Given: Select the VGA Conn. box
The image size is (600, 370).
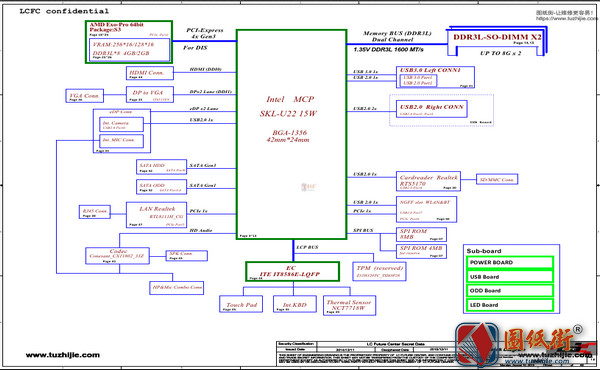Looking at the screenshot, I should 85,96.
